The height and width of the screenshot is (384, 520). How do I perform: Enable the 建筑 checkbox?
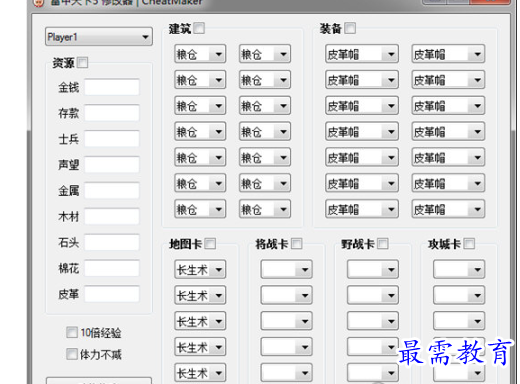199,28
